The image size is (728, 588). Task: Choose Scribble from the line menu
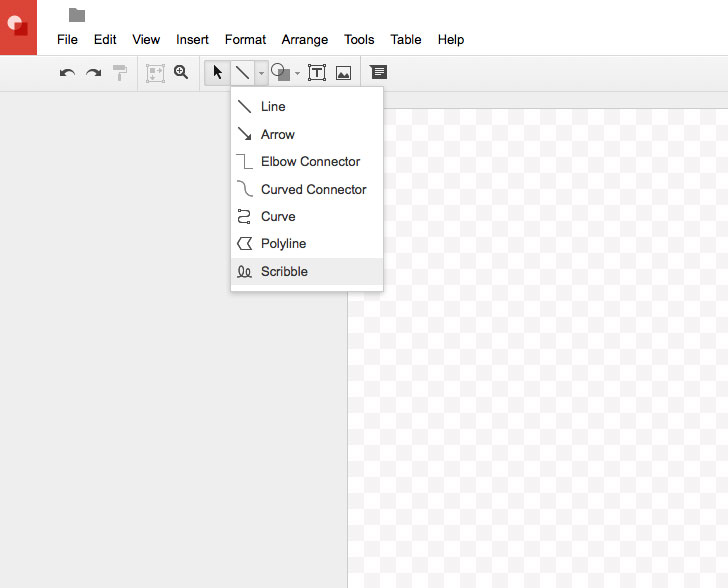tap(284, 271)
